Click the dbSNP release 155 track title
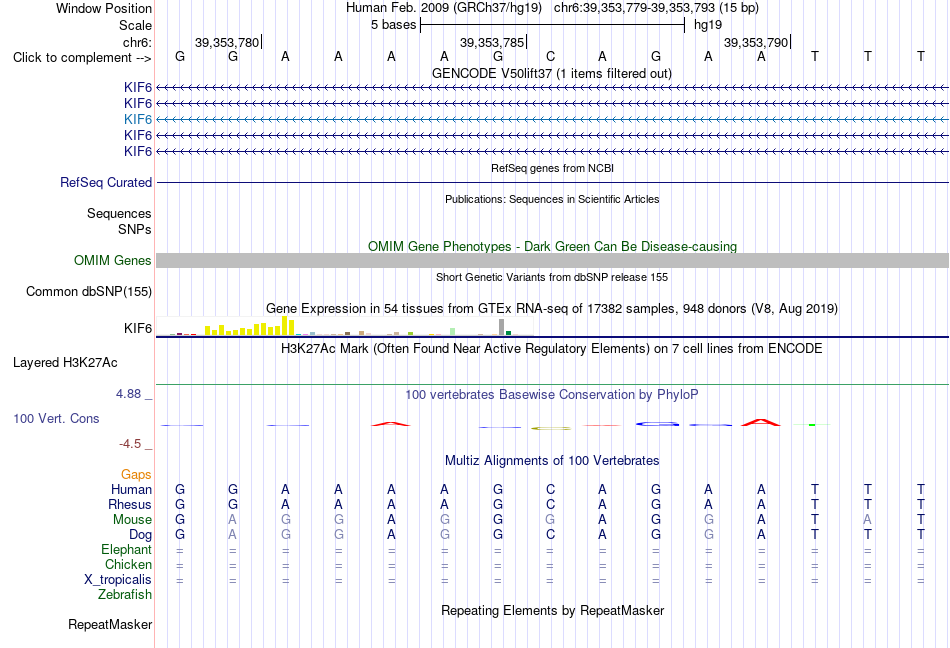The image size is (950, 648). 552,277
